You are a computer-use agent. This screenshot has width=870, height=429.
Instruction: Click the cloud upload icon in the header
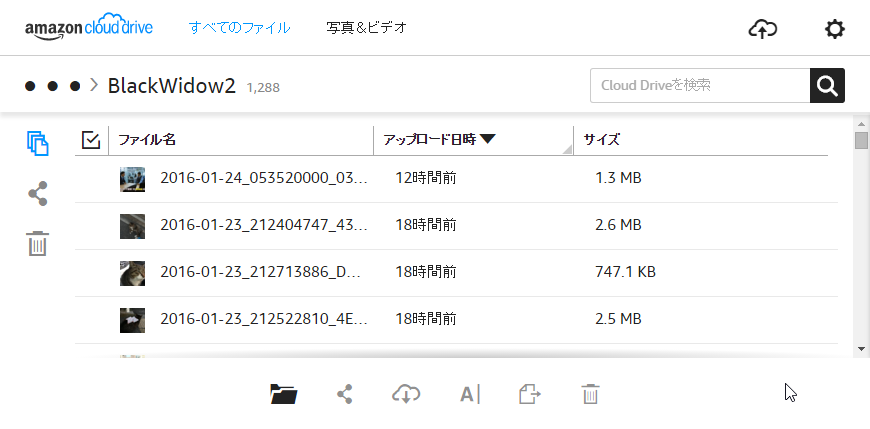click(762, 28)
